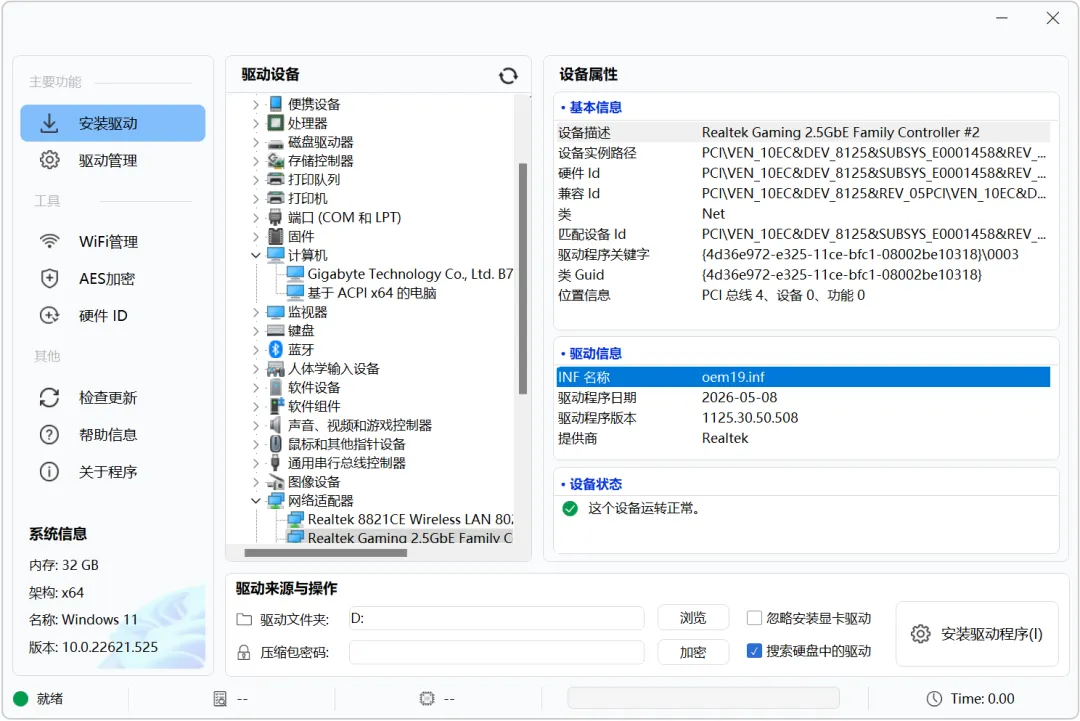
Task: Click the 端口 (COM 和 LPT) icon
Action: coord(276,218)
